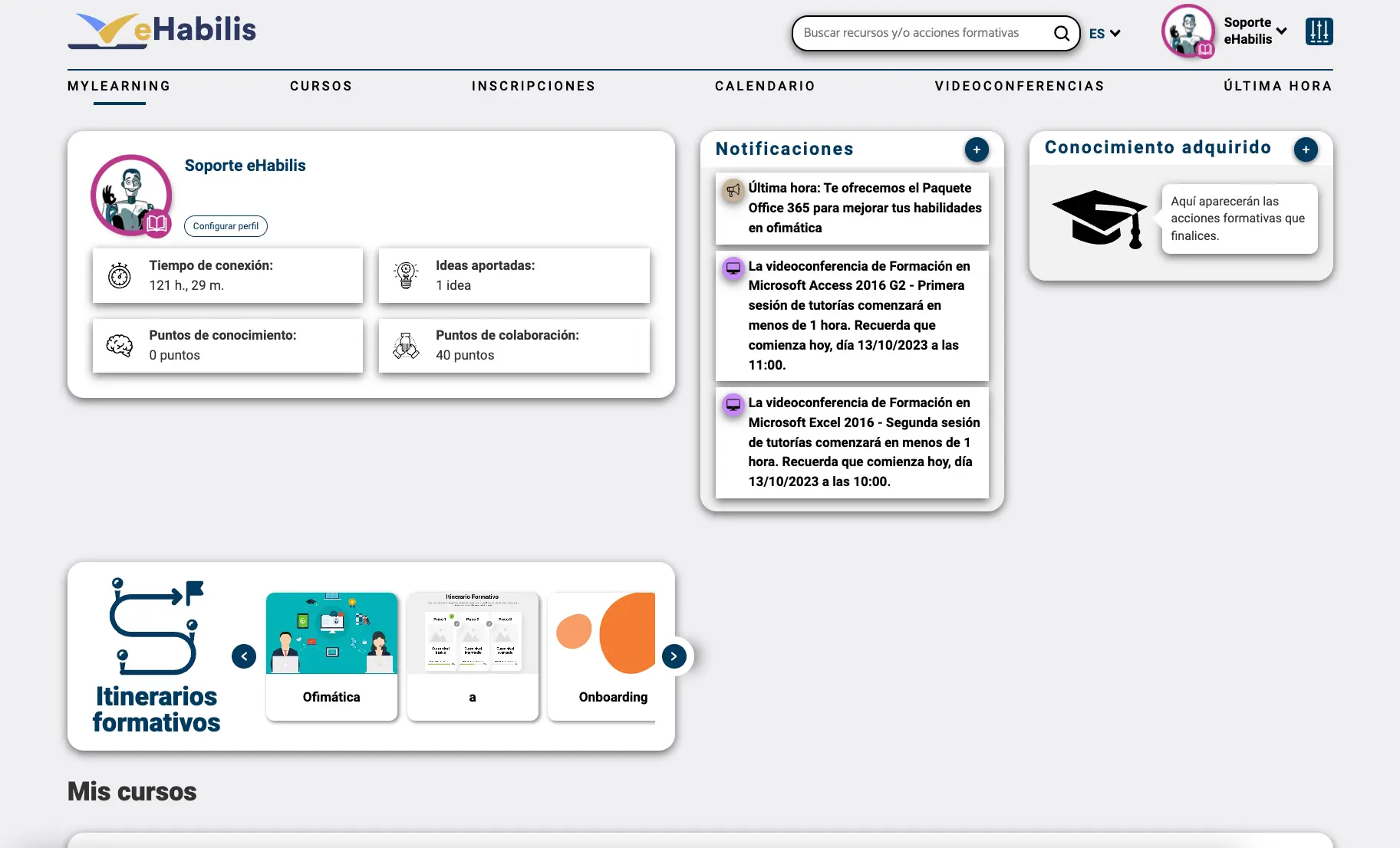1400x848 pixels.
Task: Expand Notificaciones with the plus button
Action: tap(977, 150)
